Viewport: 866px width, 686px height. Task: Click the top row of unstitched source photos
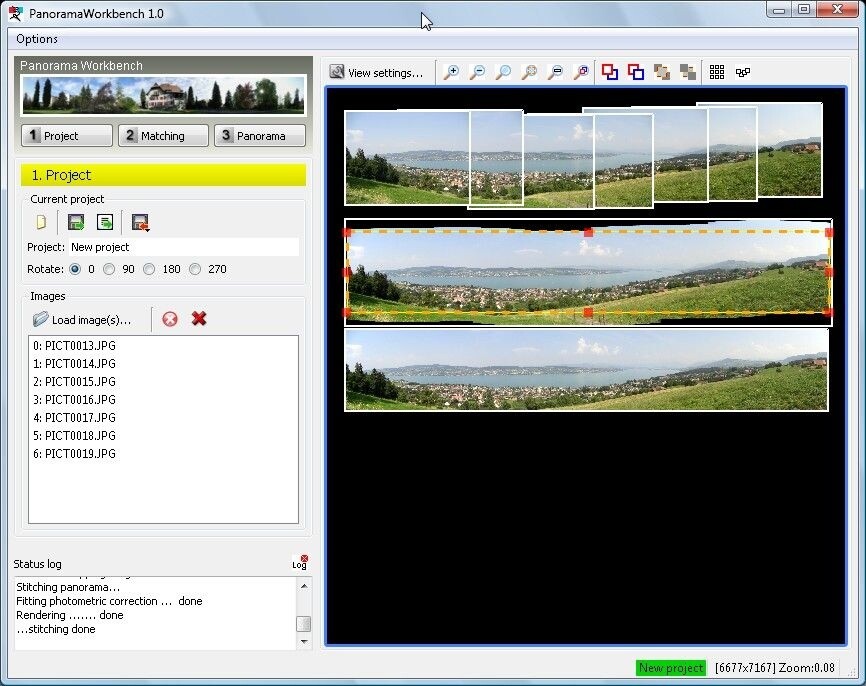pos(583,156)
